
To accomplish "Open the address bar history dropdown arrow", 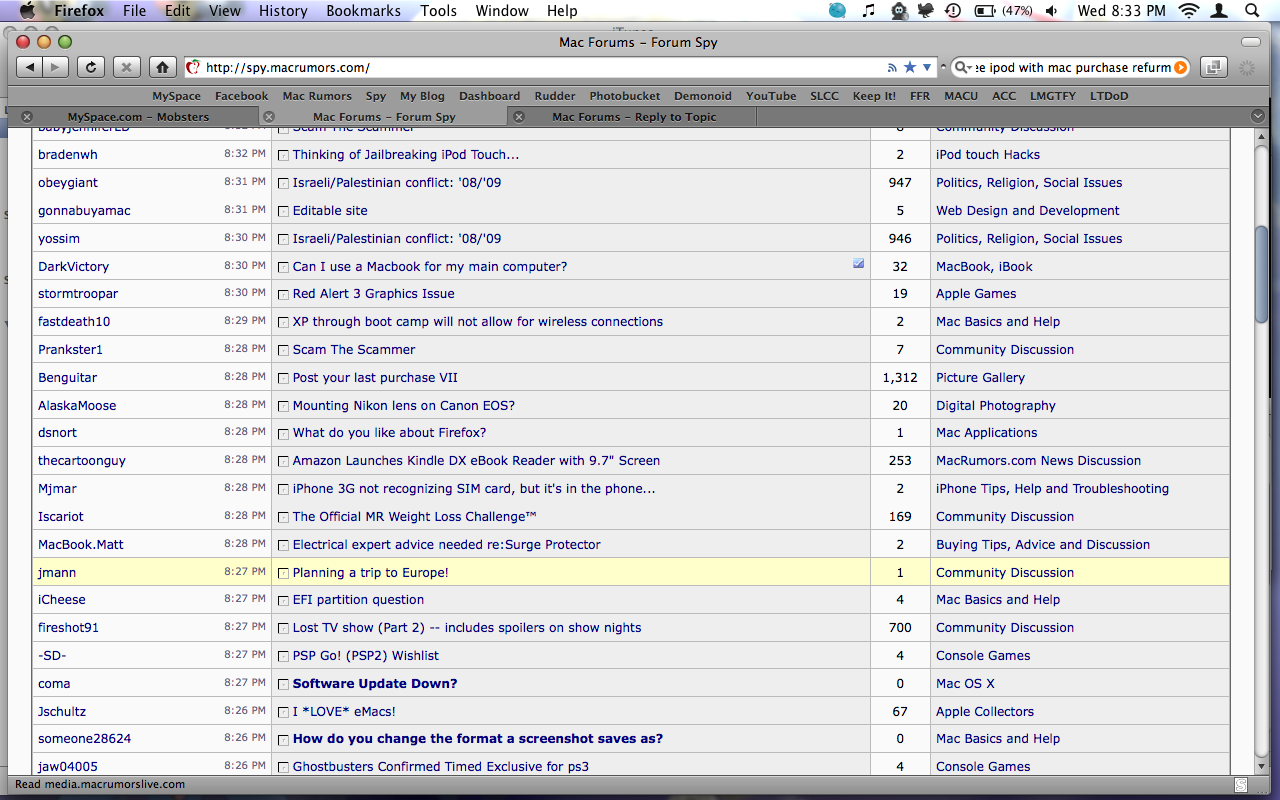I will pos(927,68).
